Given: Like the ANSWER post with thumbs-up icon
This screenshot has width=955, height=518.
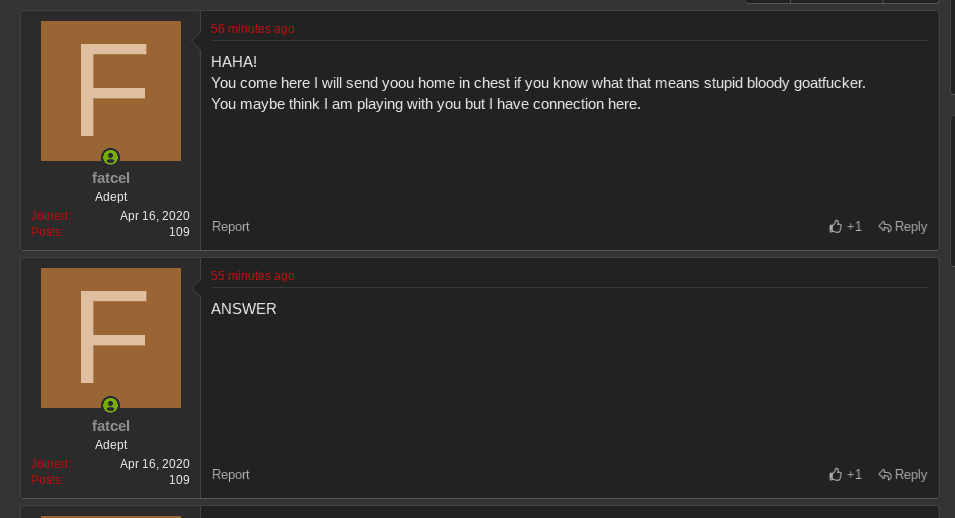Looking at the screenshot, I should 836,475.
